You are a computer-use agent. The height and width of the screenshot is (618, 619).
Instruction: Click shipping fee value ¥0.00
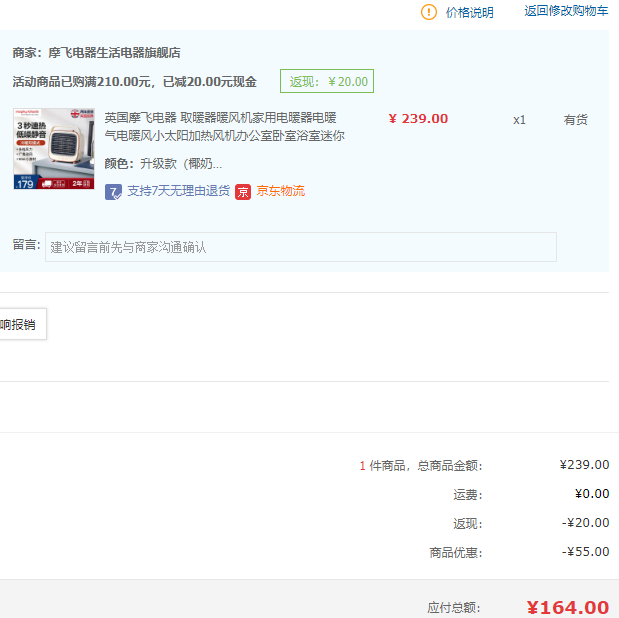pyautogui.click(x=592, y=494)
